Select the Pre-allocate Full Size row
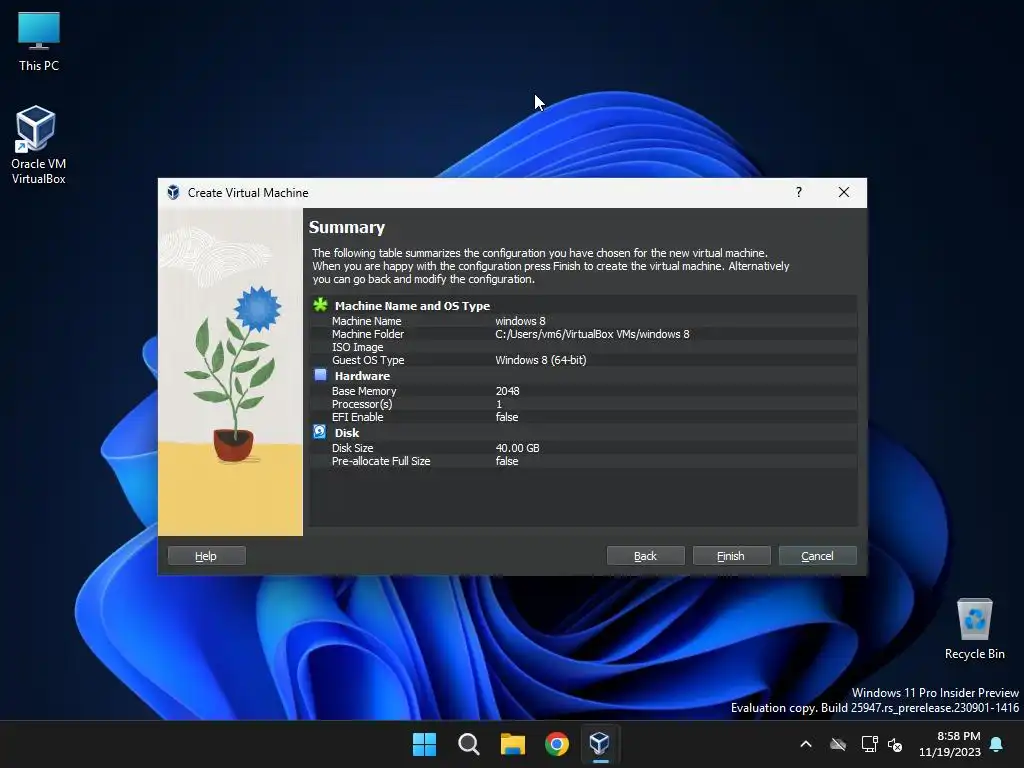 [x=583, y=461]
